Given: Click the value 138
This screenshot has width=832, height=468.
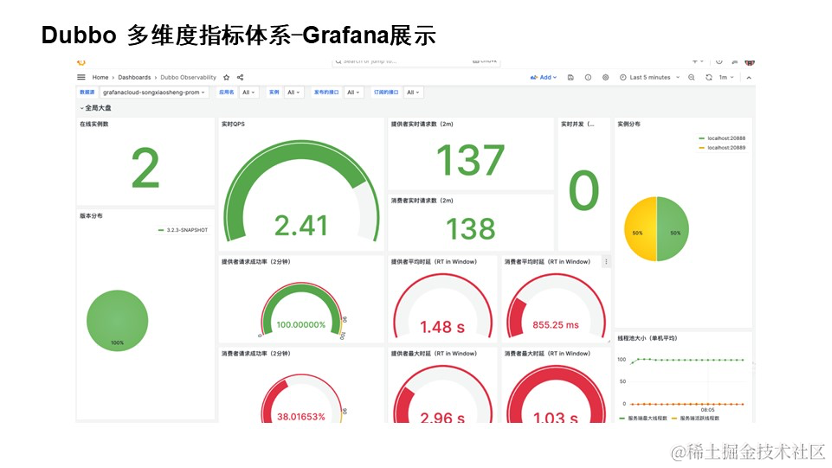Looking at the screenshot, I should tap(470, 229).
